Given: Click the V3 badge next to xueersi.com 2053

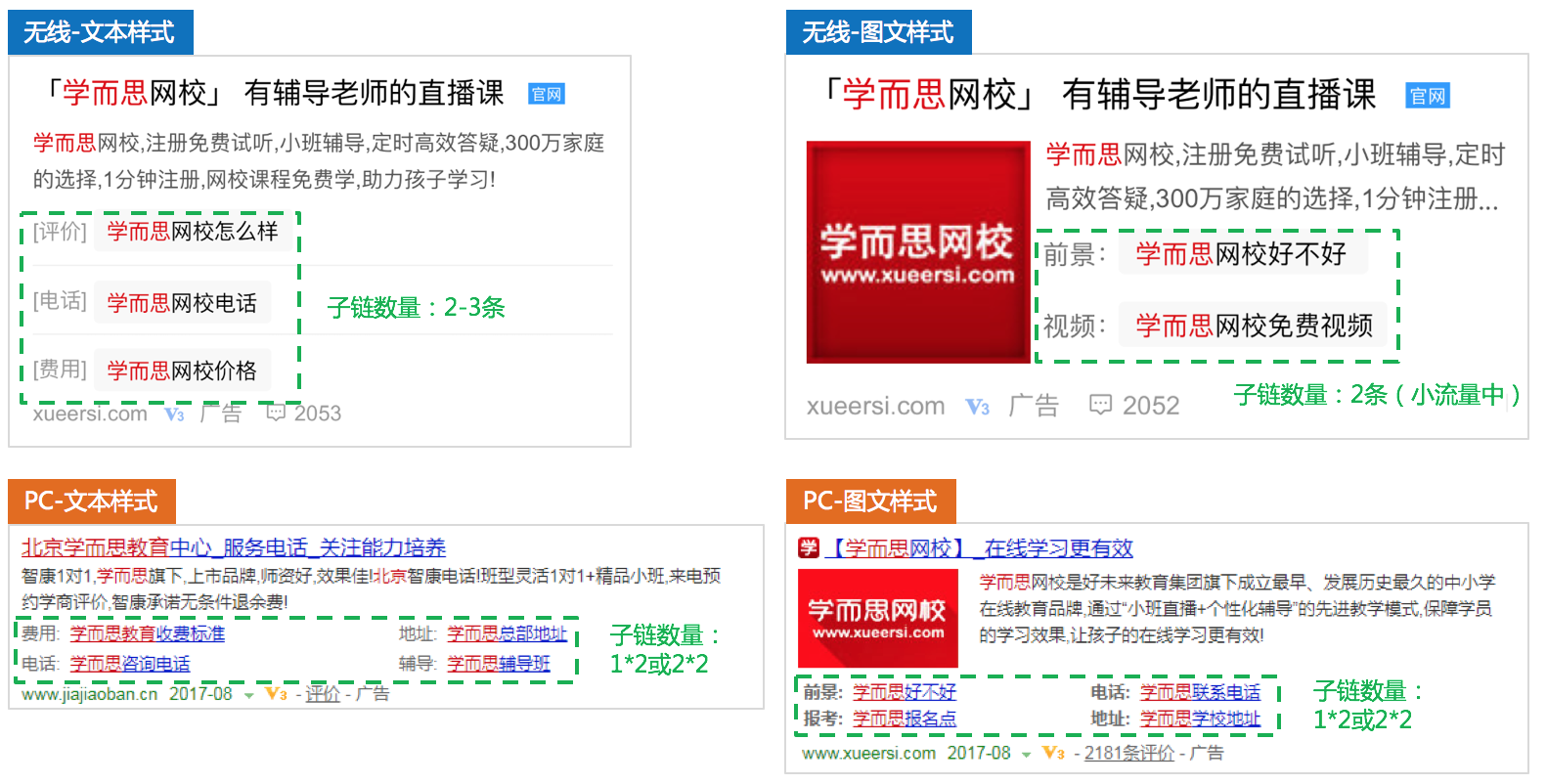Looking at the screenshot, I should [x=175, y=414].
